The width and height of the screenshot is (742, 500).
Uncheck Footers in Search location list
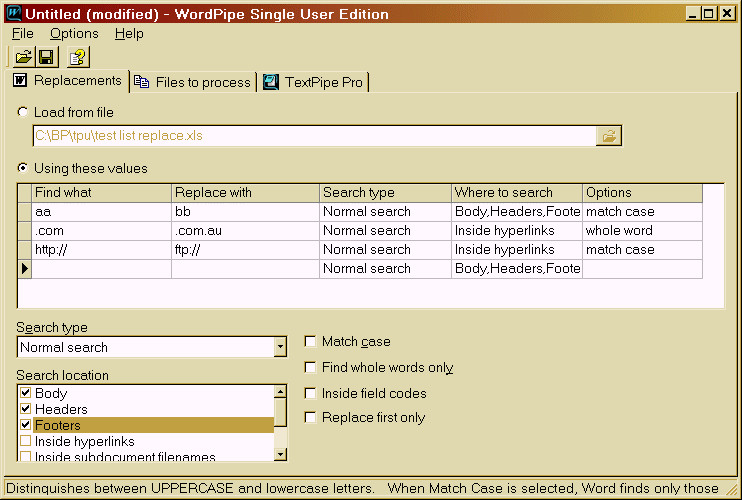click(x=26, y=425)
